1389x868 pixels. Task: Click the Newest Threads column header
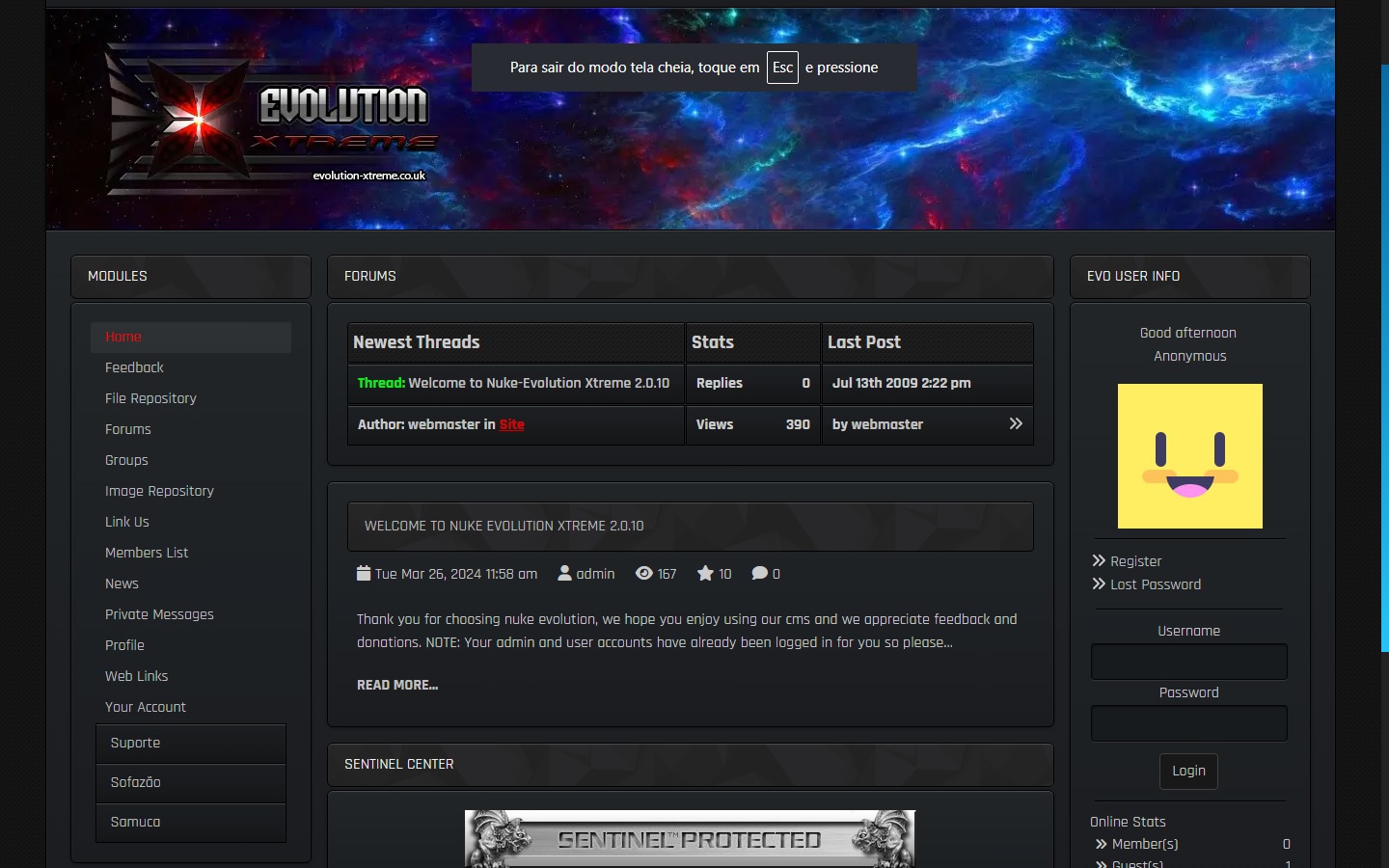pyautogui.click(x=515, y=342)
